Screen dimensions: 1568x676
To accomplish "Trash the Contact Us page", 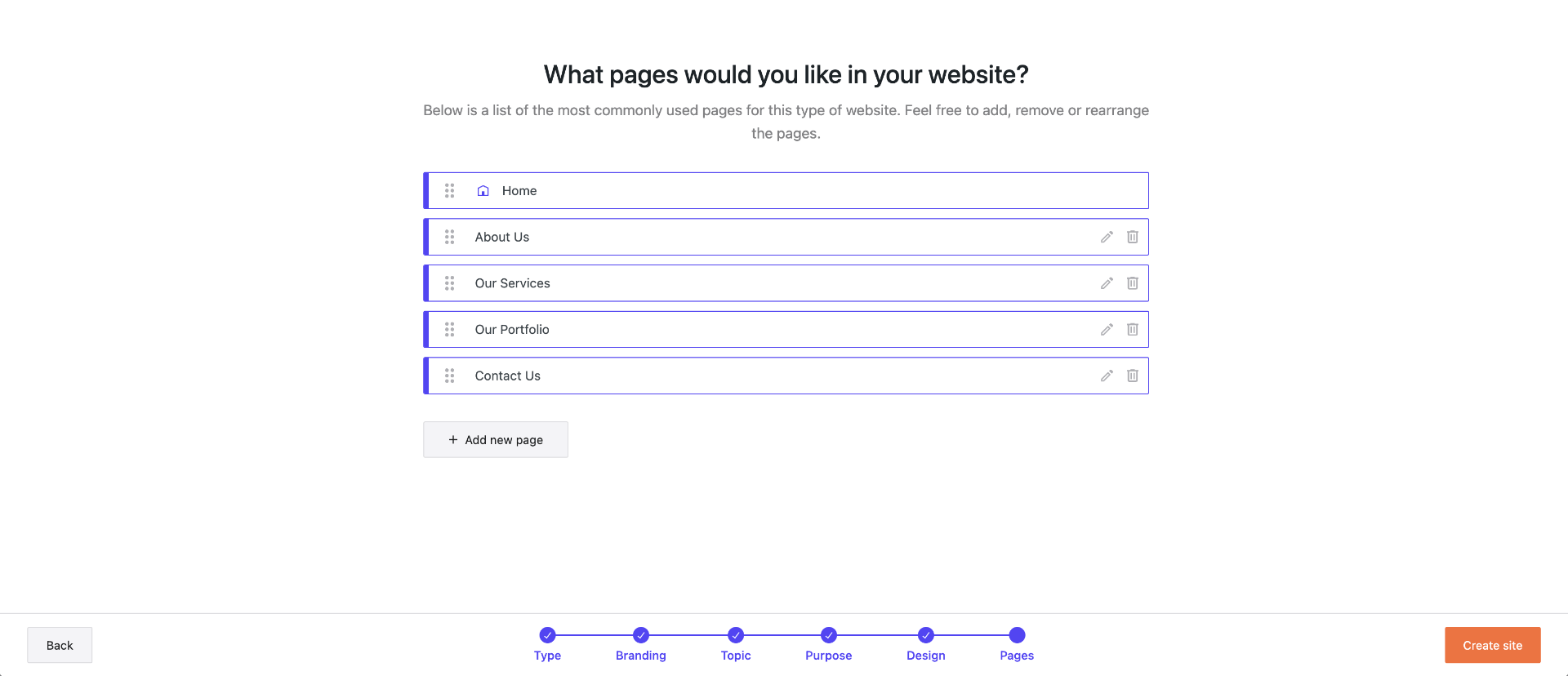I will pos(1133,376).
